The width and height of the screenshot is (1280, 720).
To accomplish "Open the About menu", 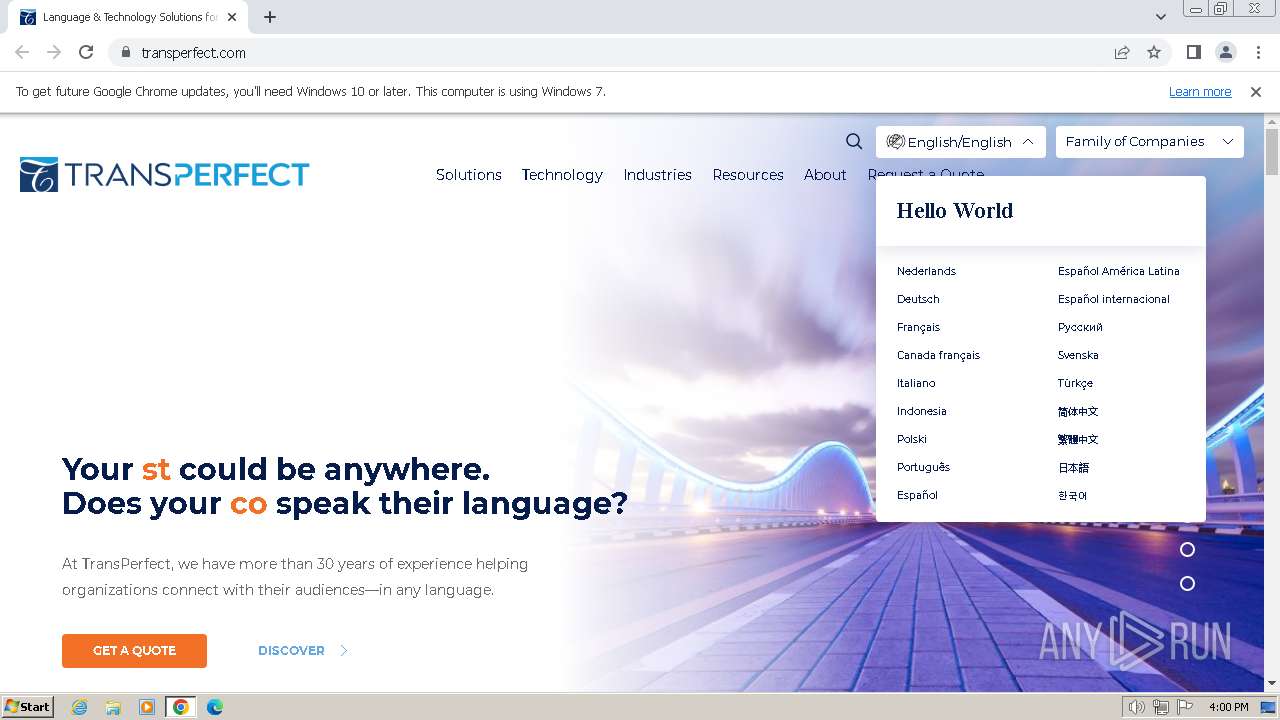I will [825, 175].
